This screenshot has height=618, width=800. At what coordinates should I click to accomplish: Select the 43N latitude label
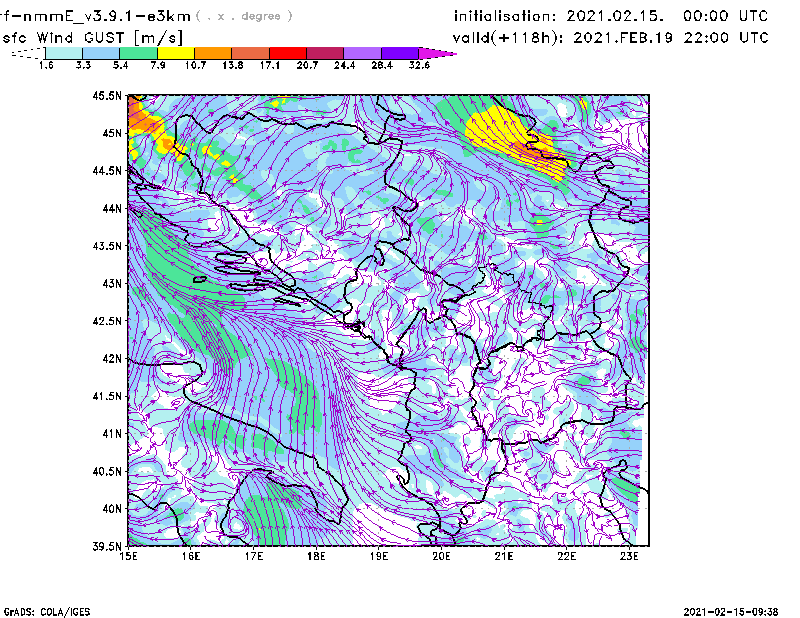point(113,283)
